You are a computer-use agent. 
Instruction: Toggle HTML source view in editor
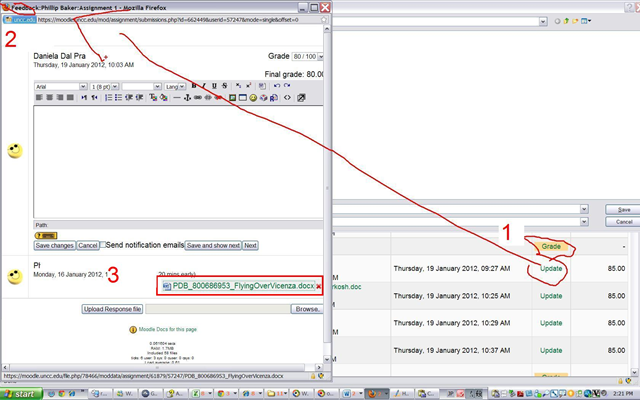point(288,98)
